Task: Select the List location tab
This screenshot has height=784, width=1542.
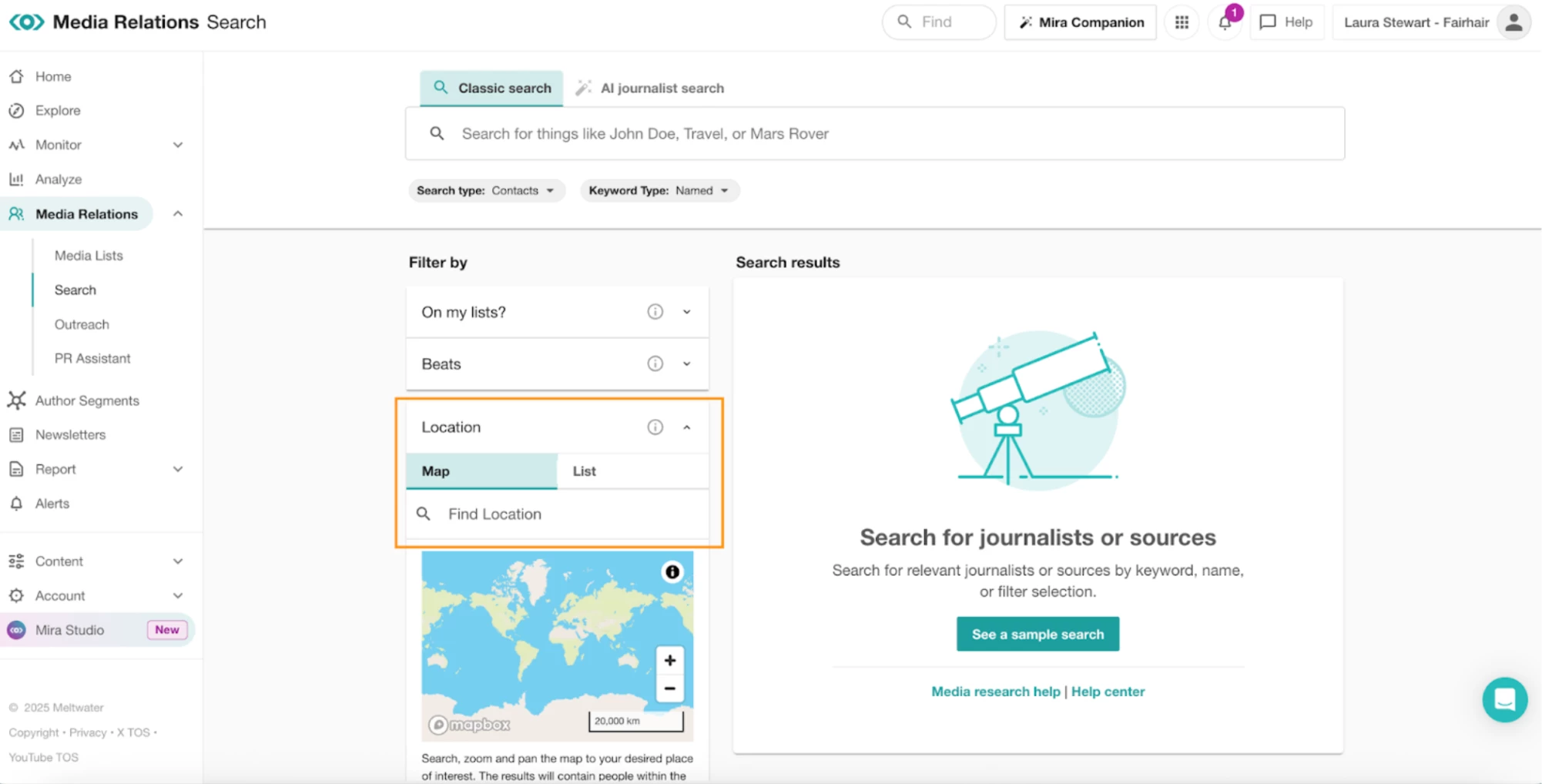Action: click(632, 471)
